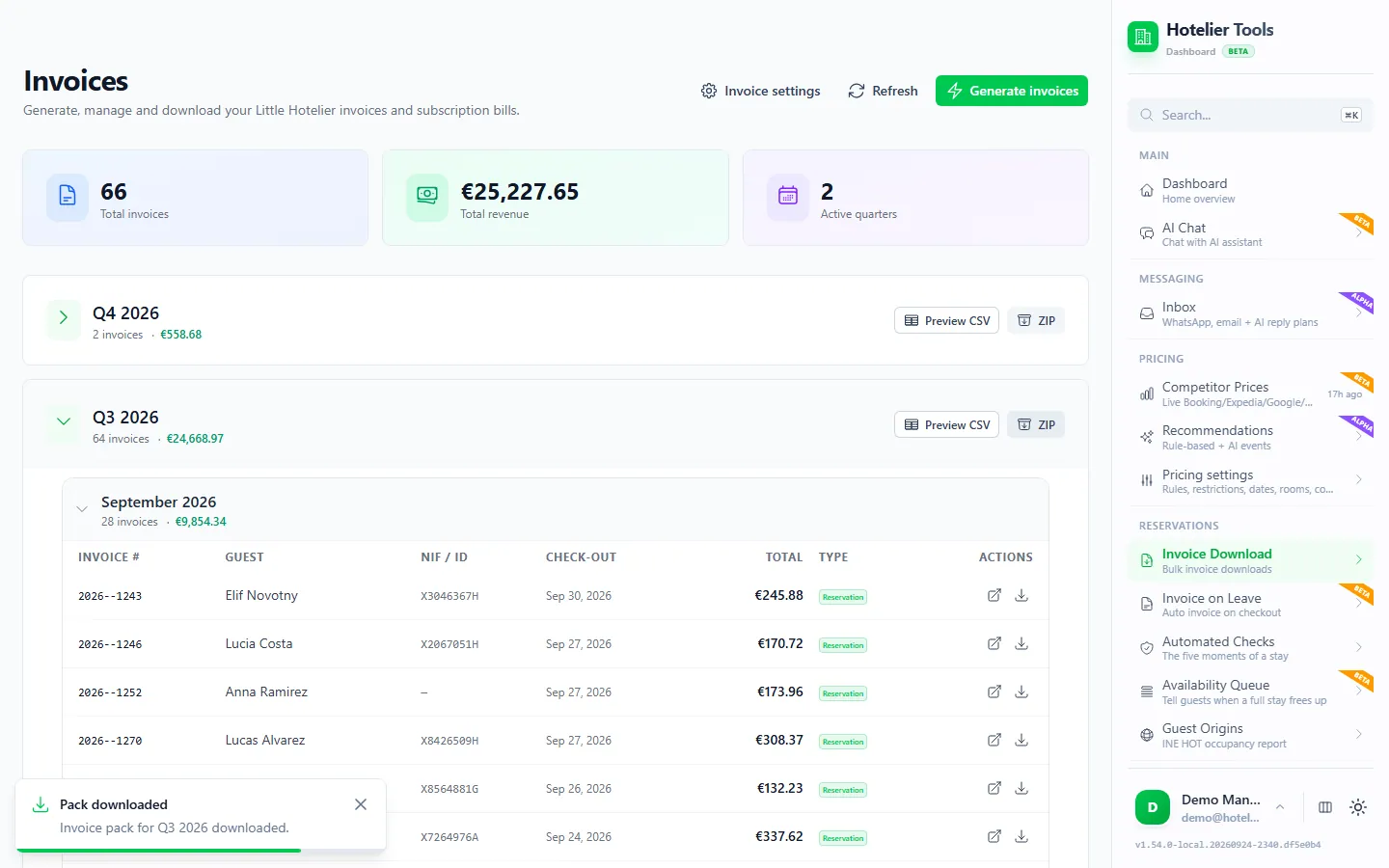The width and height of the screenshot is (1389, 868).
Task: Open invoice 2026--1243 in new window
Action: pos(994,595)
